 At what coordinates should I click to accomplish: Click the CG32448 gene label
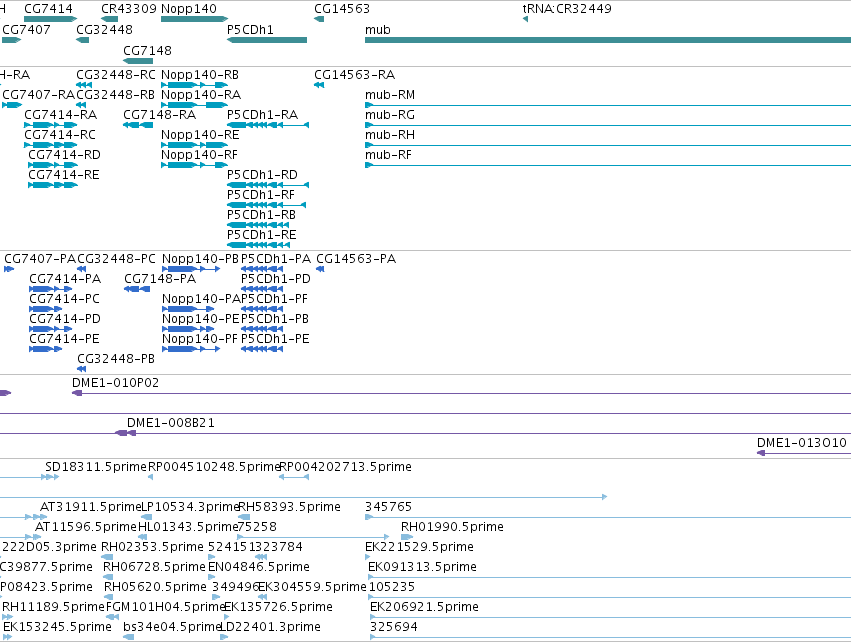104,29
